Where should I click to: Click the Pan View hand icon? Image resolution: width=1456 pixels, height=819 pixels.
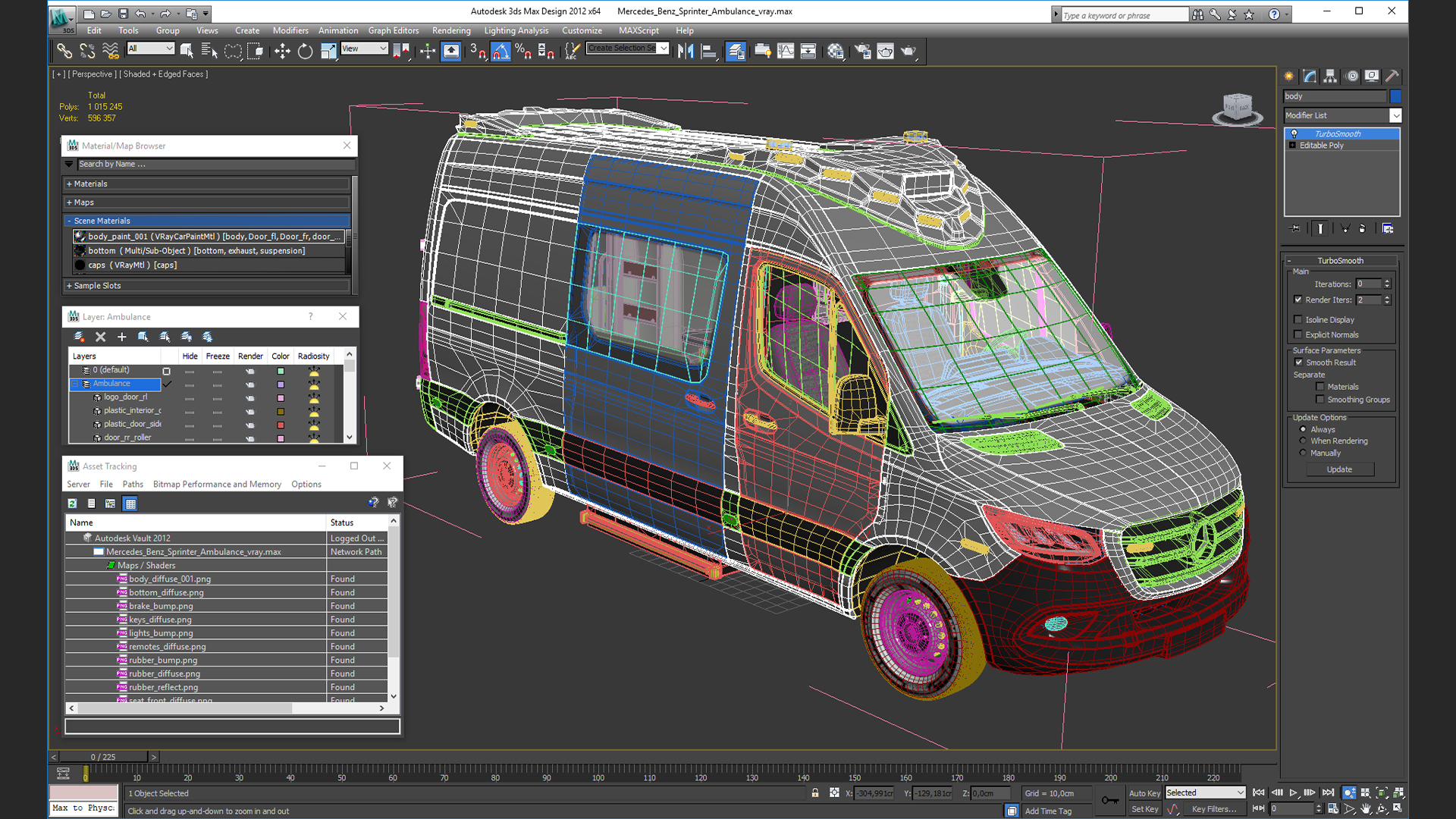1366,809
